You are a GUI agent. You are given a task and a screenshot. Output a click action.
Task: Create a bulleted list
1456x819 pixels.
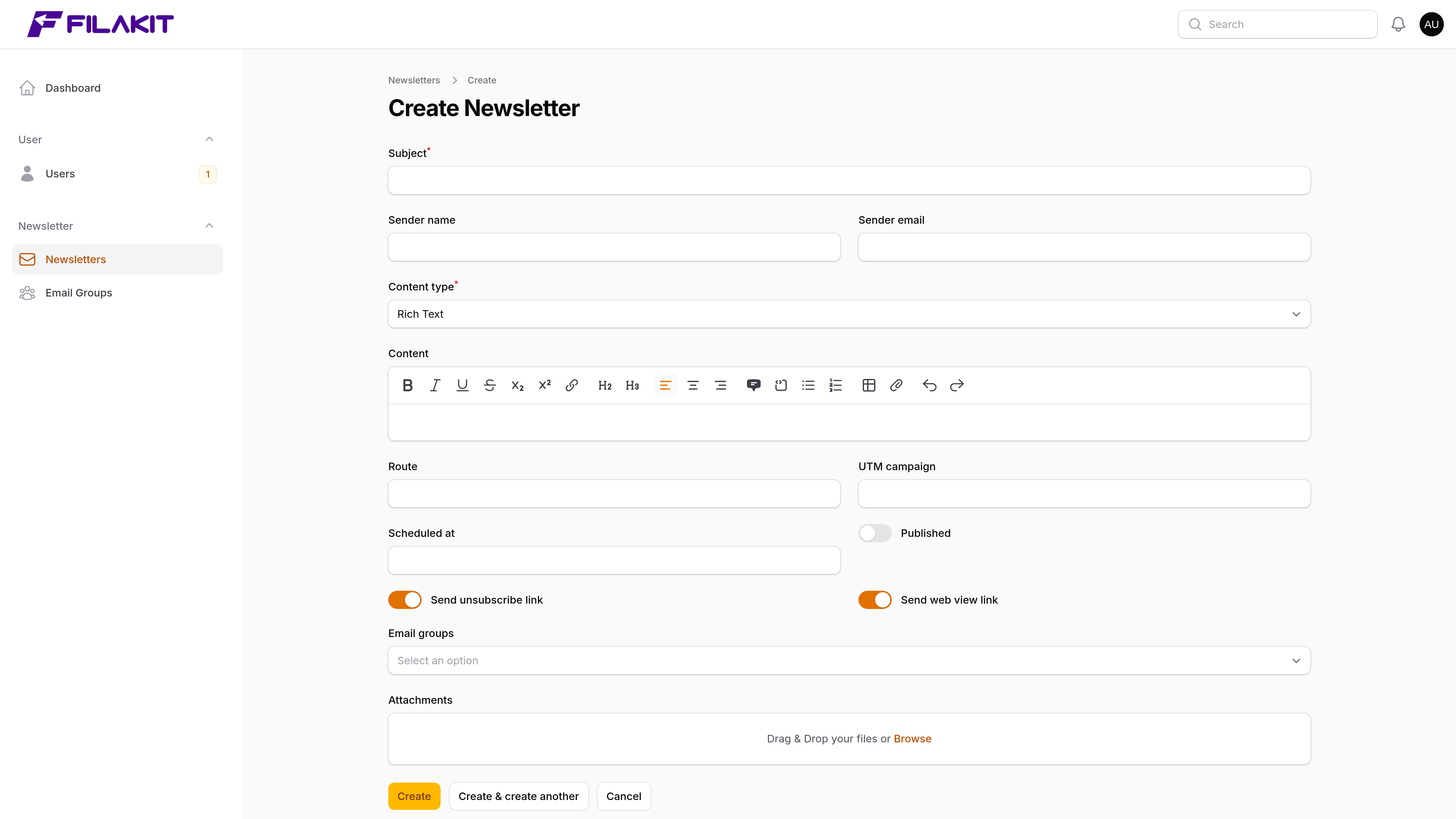(808, 385)
